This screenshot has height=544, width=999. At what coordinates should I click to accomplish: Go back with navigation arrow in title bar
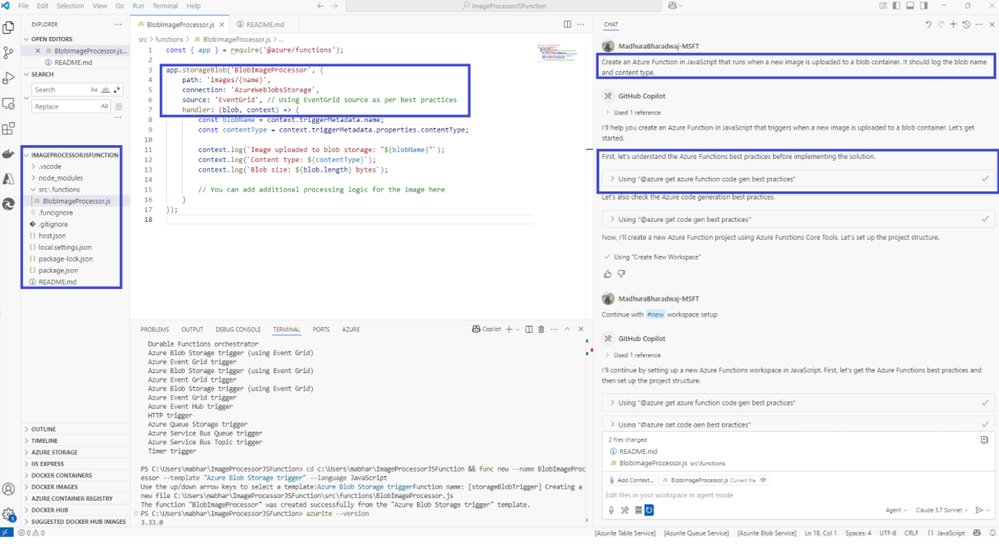pyautogui.click(x=320, y=6)
